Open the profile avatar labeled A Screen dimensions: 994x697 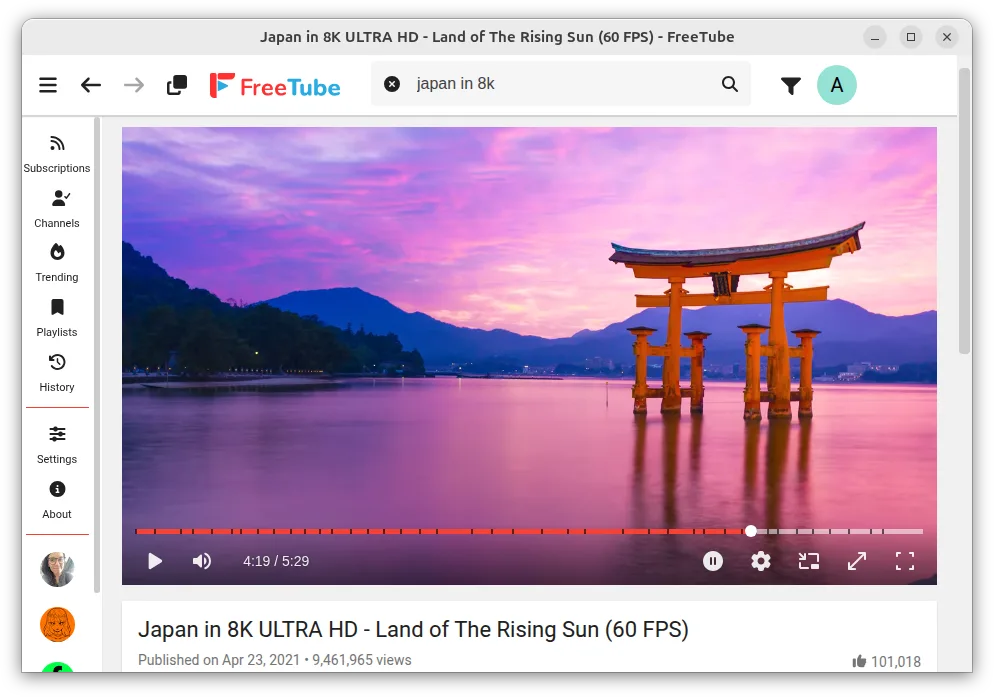tap(837, 85)
